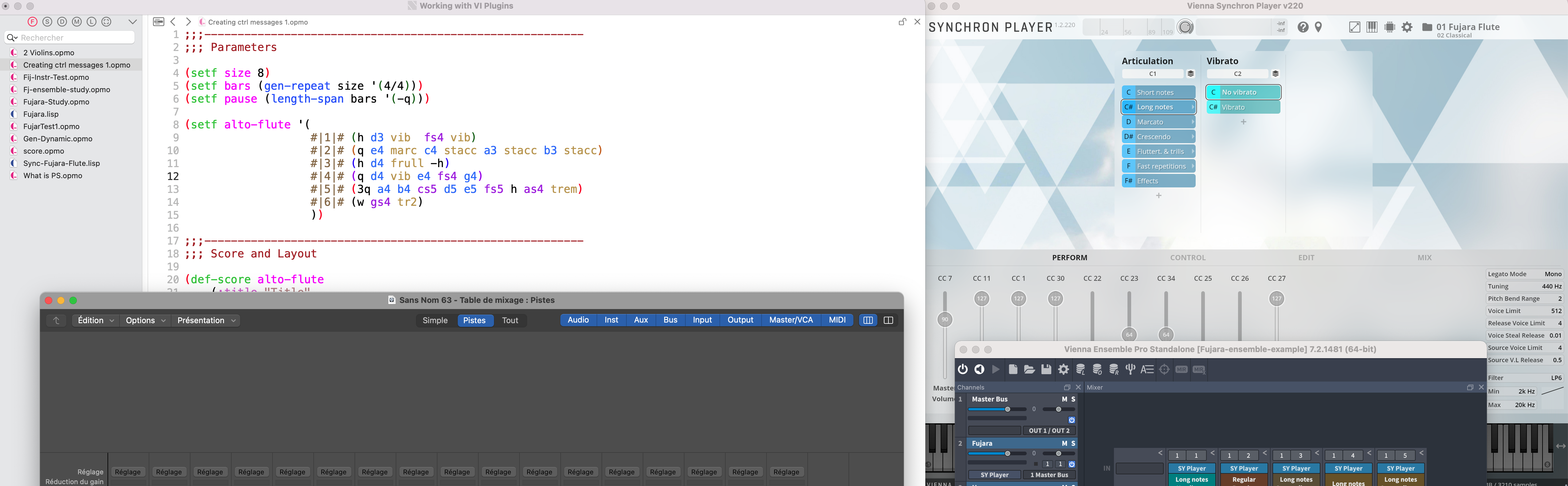Open the Options menu in mixer window
Image resolution: width=1568 pixels, height=486 pixels.
click(x=146, y=320)
